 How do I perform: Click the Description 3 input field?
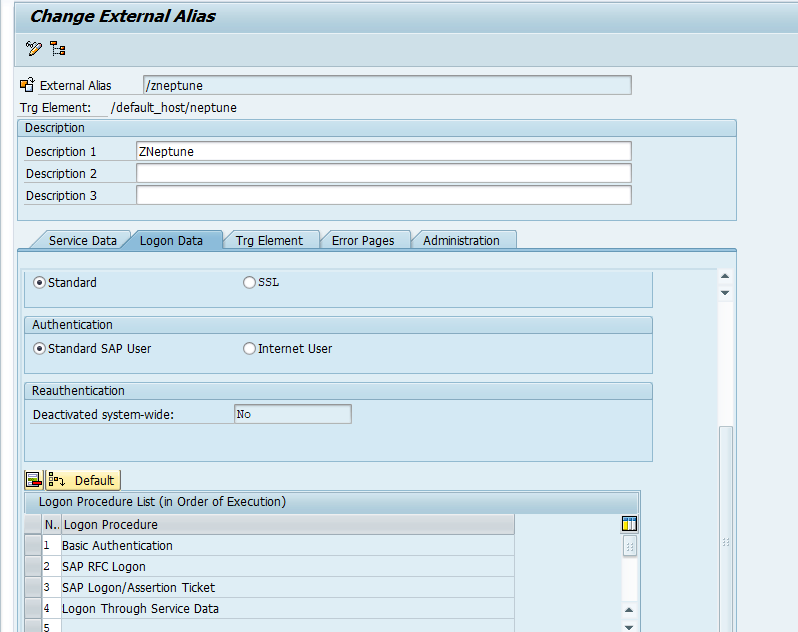(384, 195)
